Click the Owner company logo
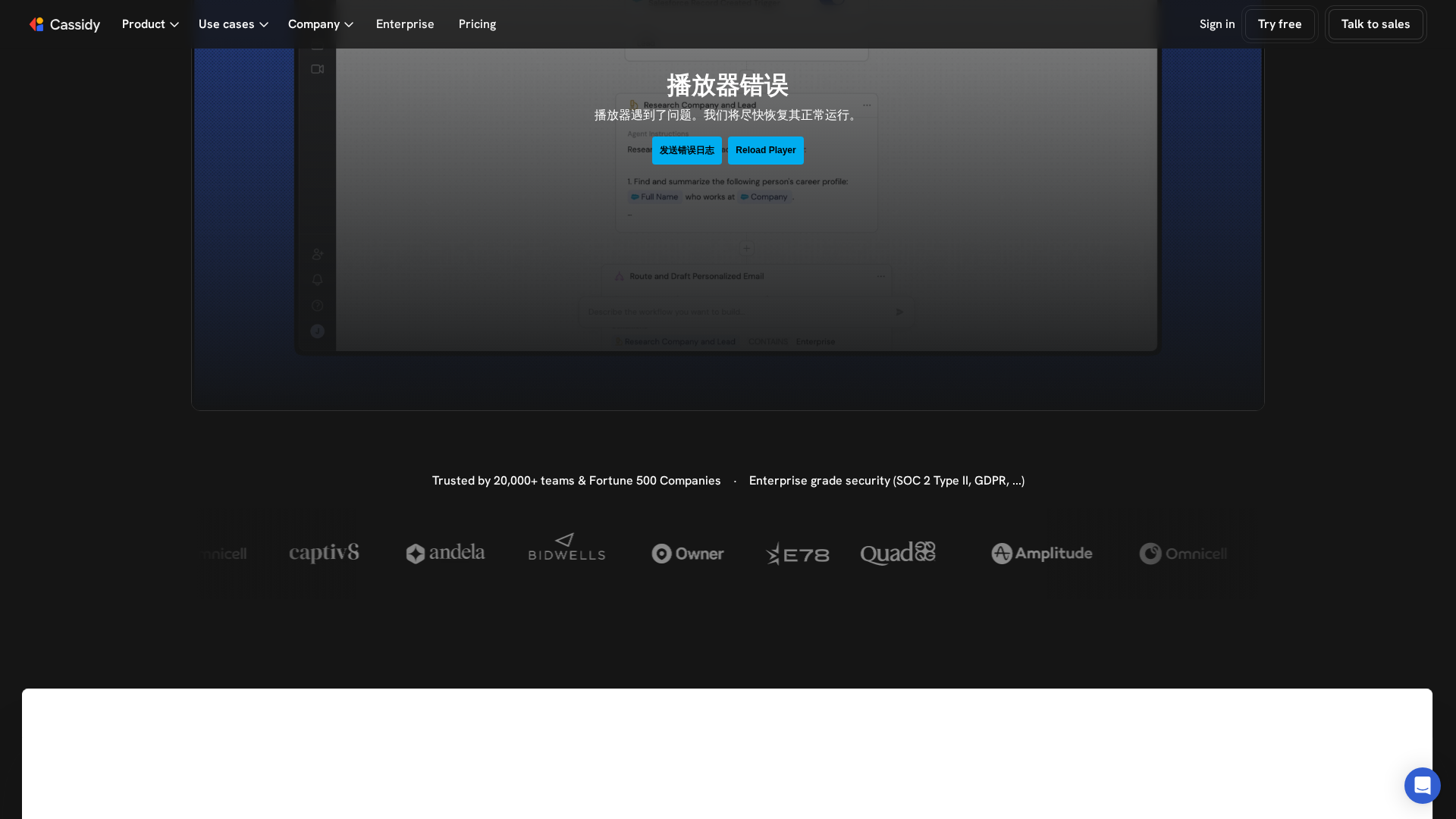This screenshot has width=1456, height=819. [x=687, y=554]
